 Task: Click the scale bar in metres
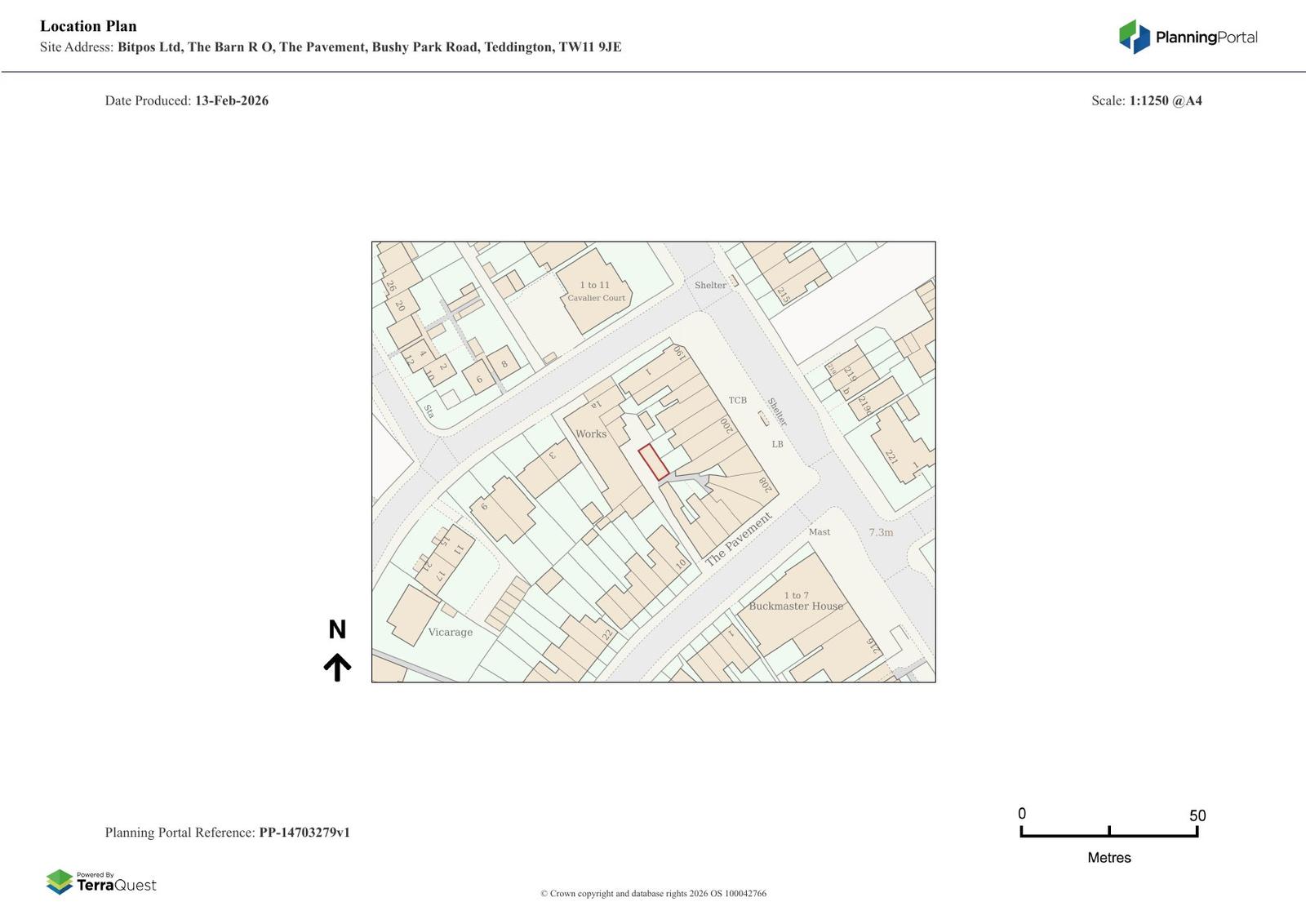1108,831
